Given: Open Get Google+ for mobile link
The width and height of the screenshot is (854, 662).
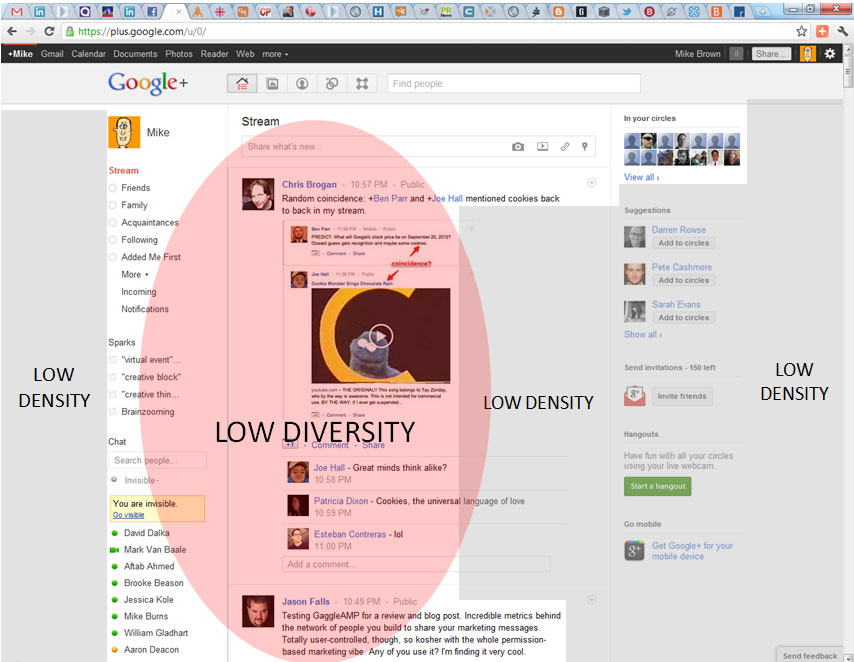Looking at the screenshot, I should (x=692, y=551).
